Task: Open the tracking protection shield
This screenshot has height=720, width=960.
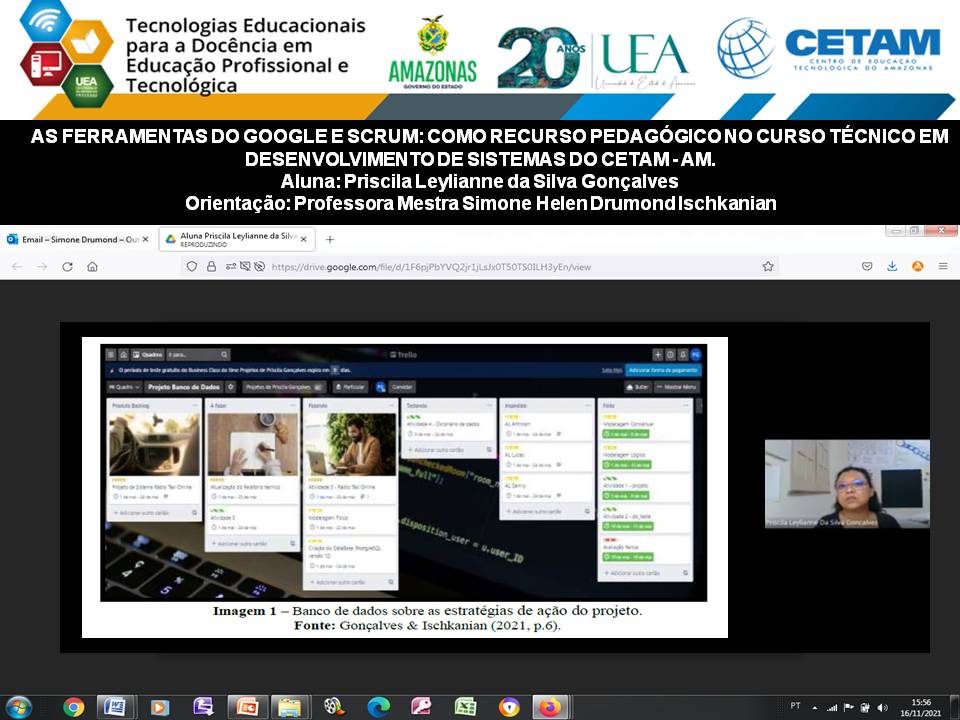Action: [192, 267]
